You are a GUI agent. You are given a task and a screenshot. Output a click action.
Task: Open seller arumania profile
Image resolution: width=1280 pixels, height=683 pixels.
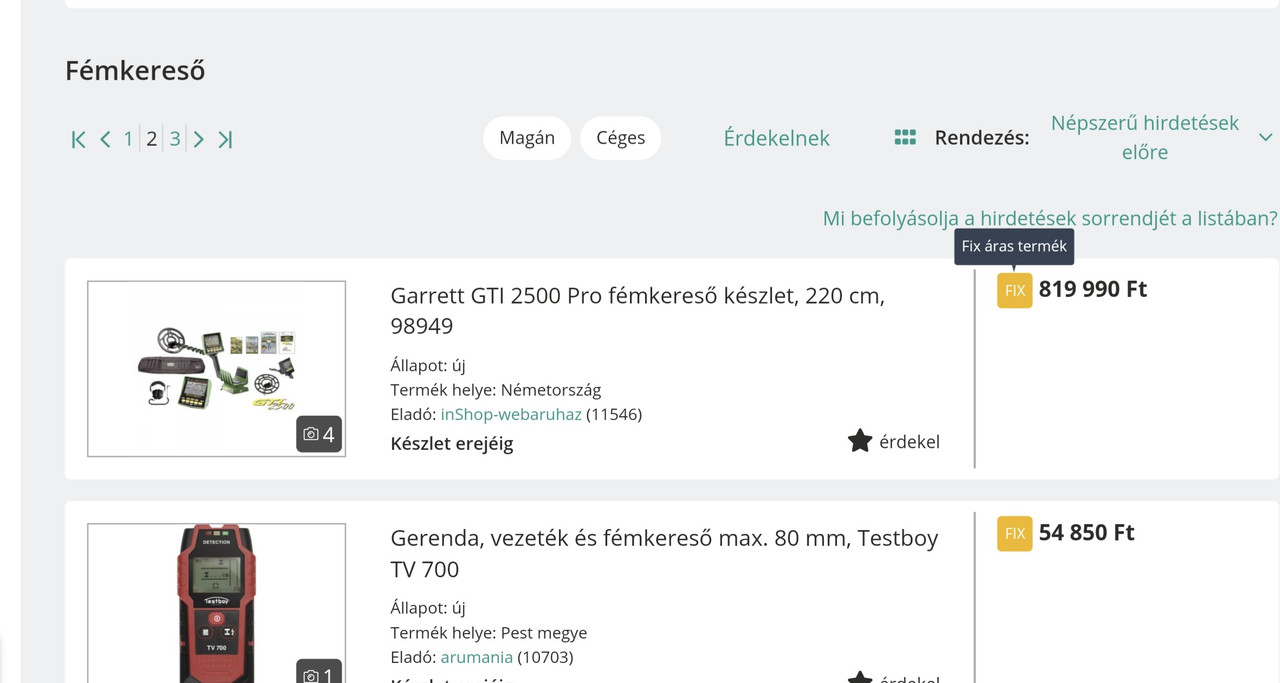tap(477, 657)
